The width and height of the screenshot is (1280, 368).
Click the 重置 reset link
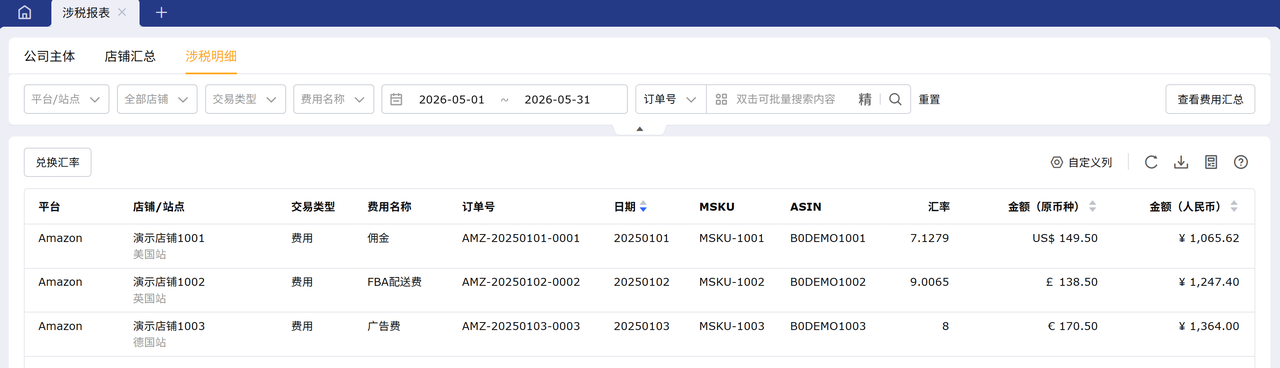pos(929,100)
